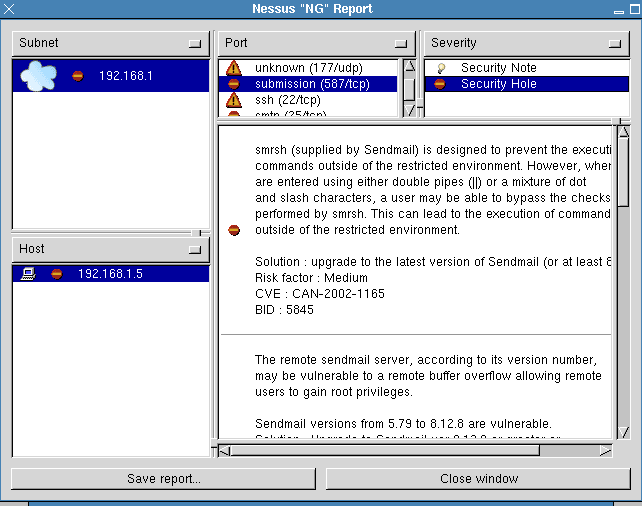The width and height of the screenshot is (642, 506).
Task: Click the Risk factor : Medium line
Action: click(x=311, y=278)
